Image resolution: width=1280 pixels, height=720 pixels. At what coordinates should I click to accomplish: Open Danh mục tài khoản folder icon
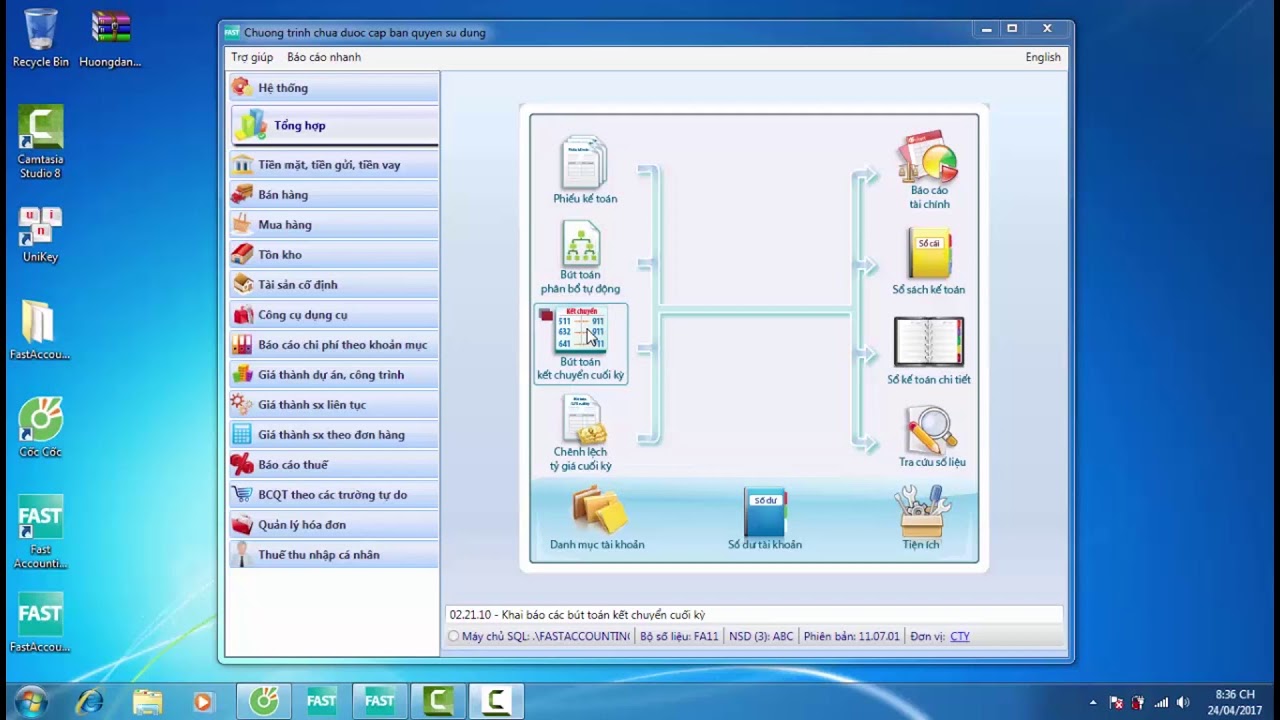coord(598,510)
